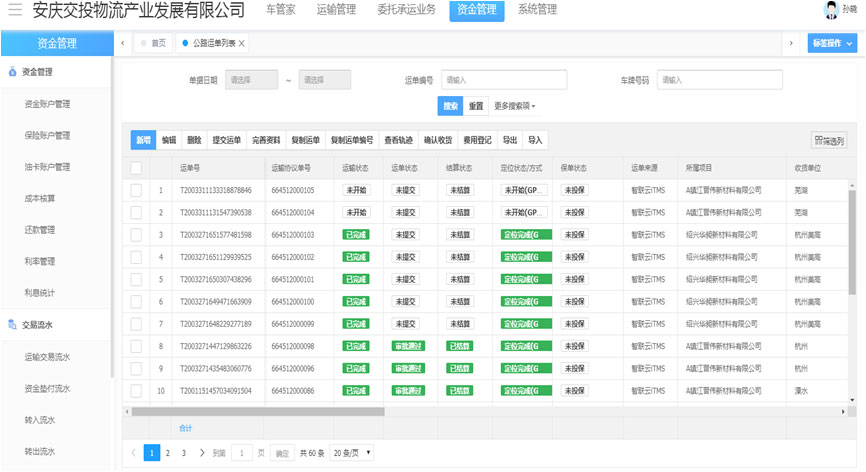The height and width of the screenshot is (472, 866).
Task: Go to previous page arrow
Action: pyautogui.click(x=133, y=453)
